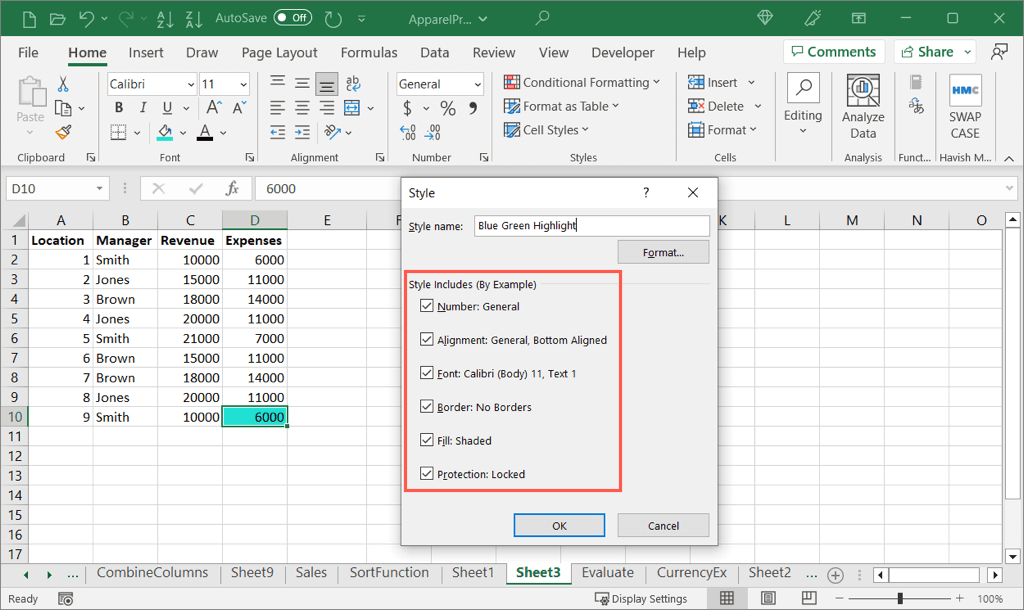The width and height of the screenshot is (1024, 610).
Task: Uncheck the Protection: Locked checkbox
Action: 428,474
